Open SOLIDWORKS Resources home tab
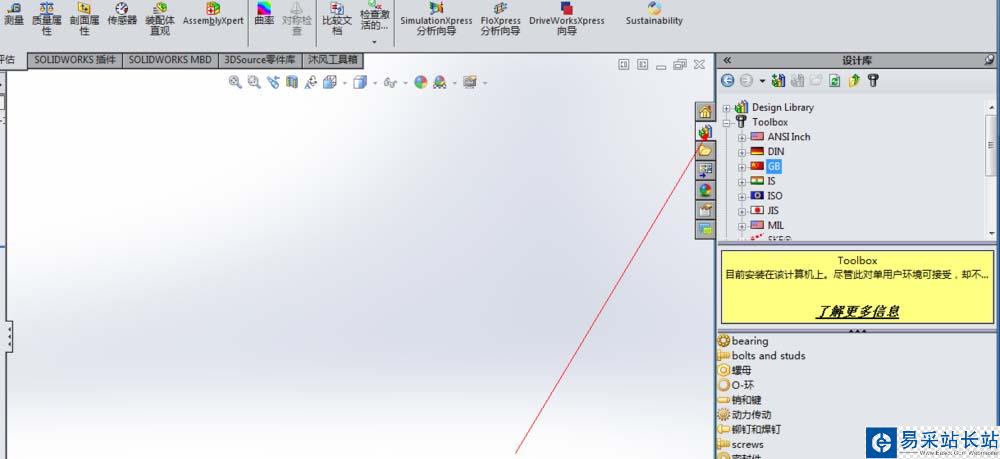This screenshot has height=459, width=1000. tap(705, 112)
